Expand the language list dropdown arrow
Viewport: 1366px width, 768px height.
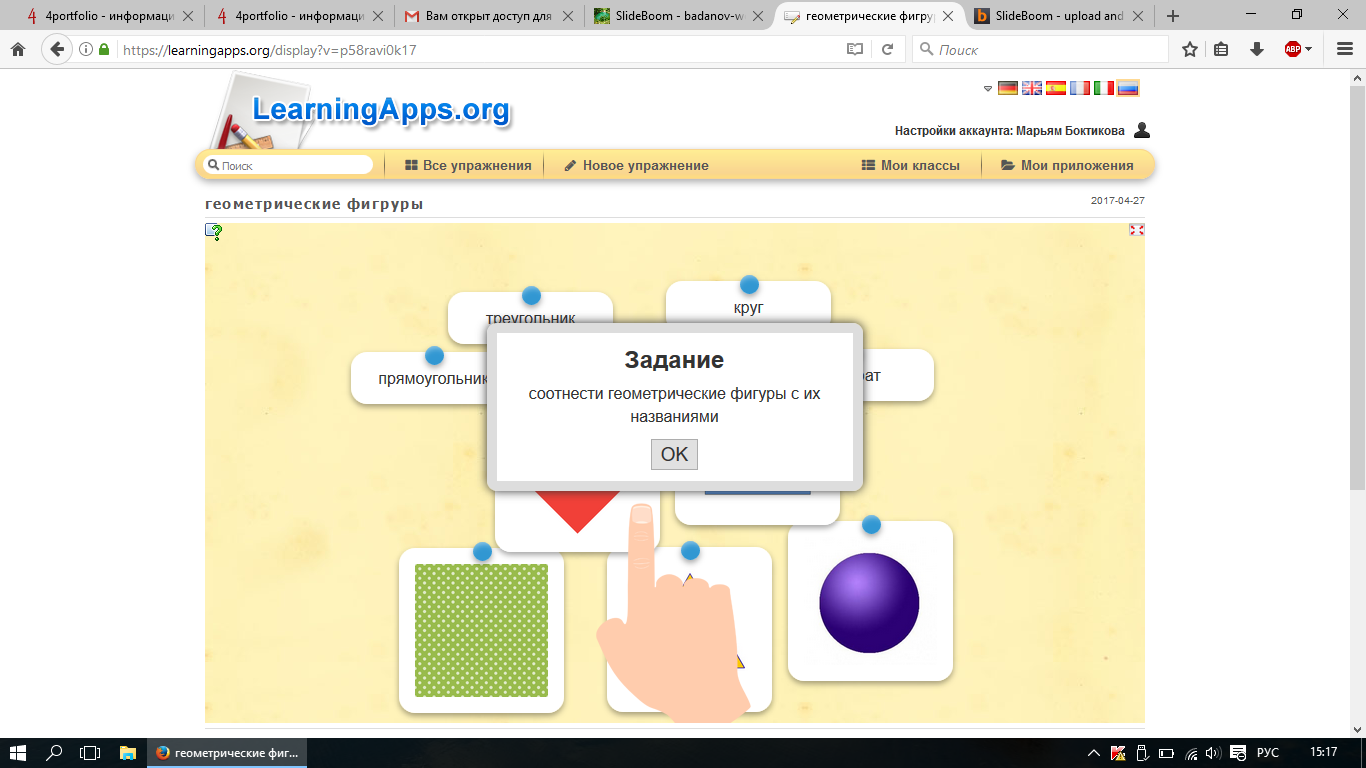click(x=987, y=89)
